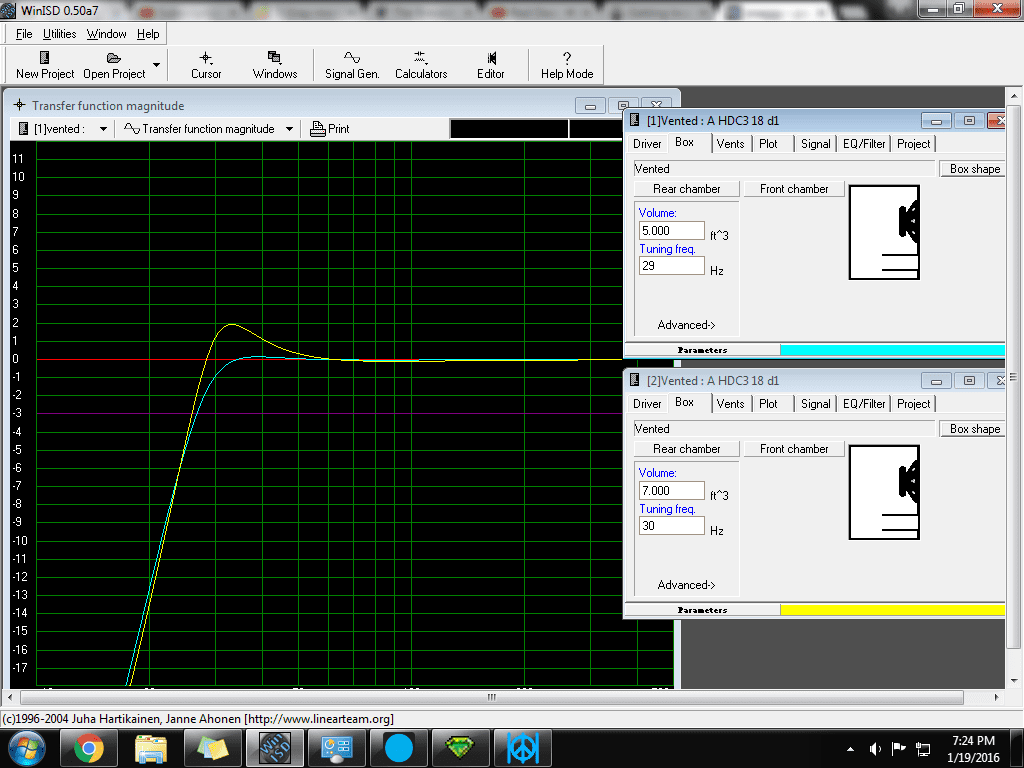Open Google Chrome from the taskbar
Screen dimensions: 1024x768
pyautogui.click(x=89, y=747)
